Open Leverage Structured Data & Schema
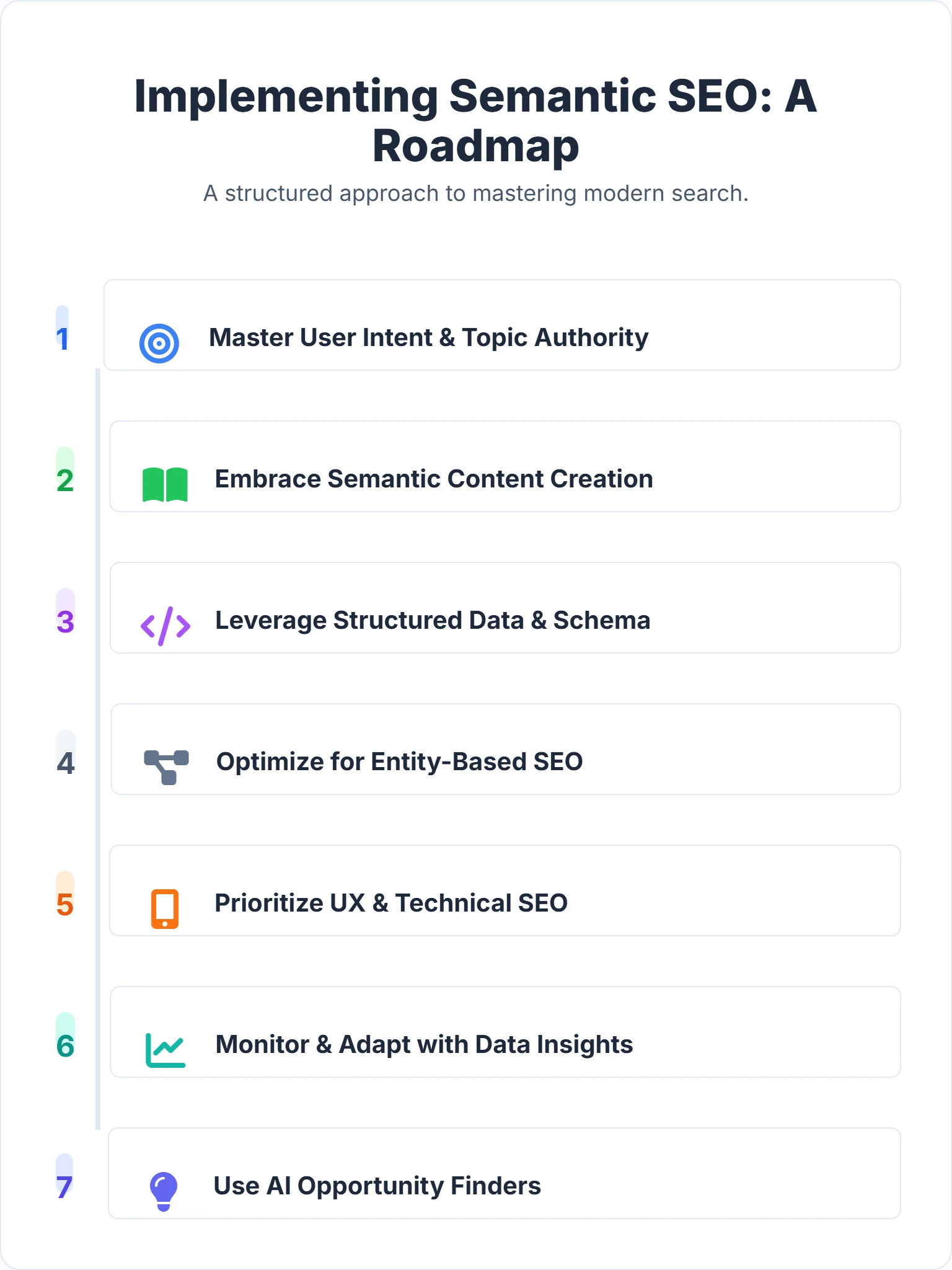 coord(433,621)
